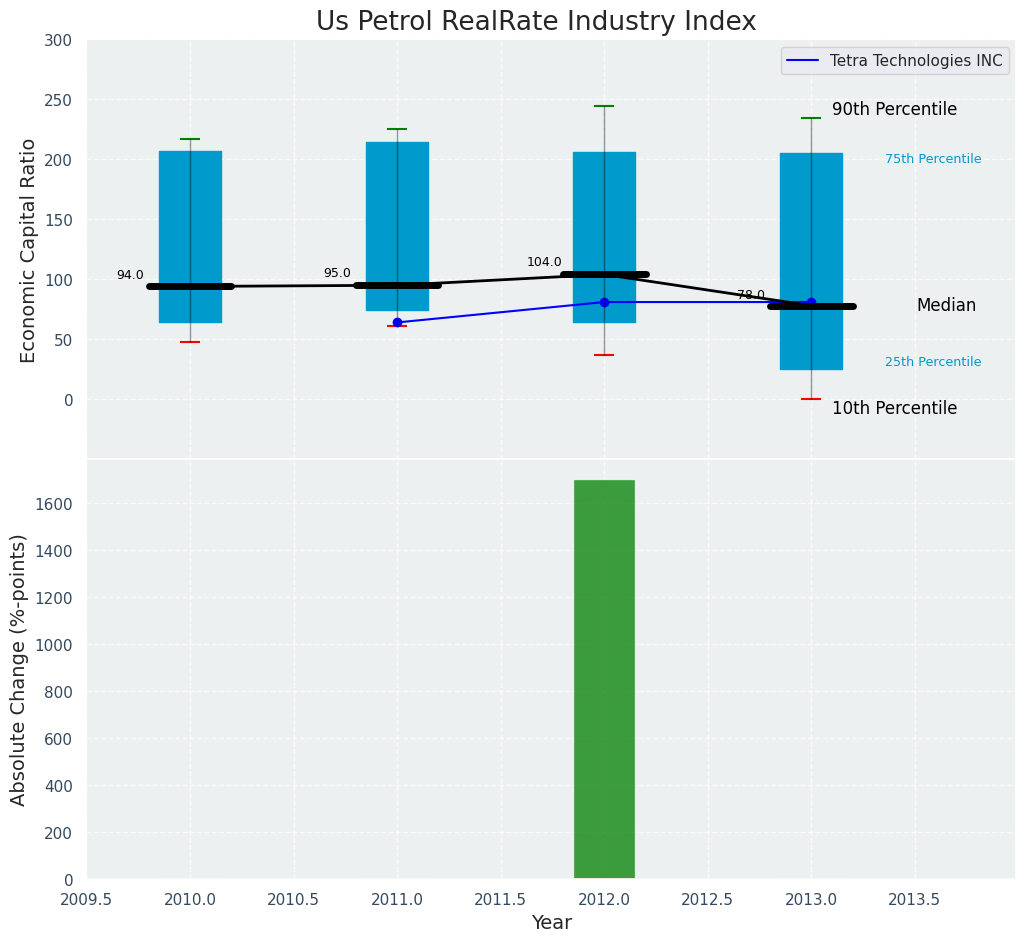Click Tetra Technologies data point at 2013
Image resolution: width=1026 pixels, height=942 pixels.
click(811, 302)
